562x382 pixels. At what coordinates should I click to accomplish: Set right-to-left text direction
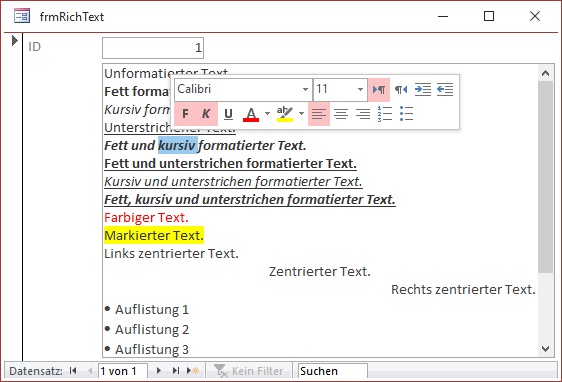[x=401, y=89]
